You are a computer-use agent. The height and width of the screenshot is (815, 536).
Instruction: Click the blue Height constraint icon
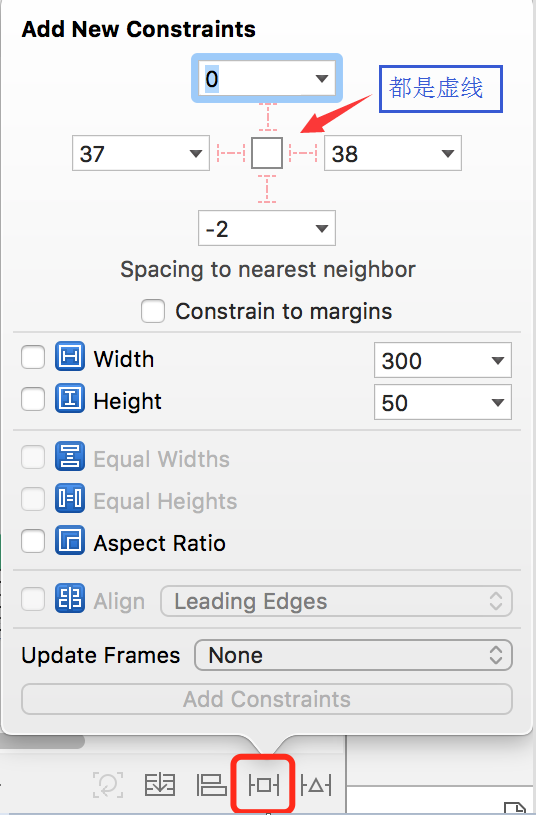(x=70, y=398)
